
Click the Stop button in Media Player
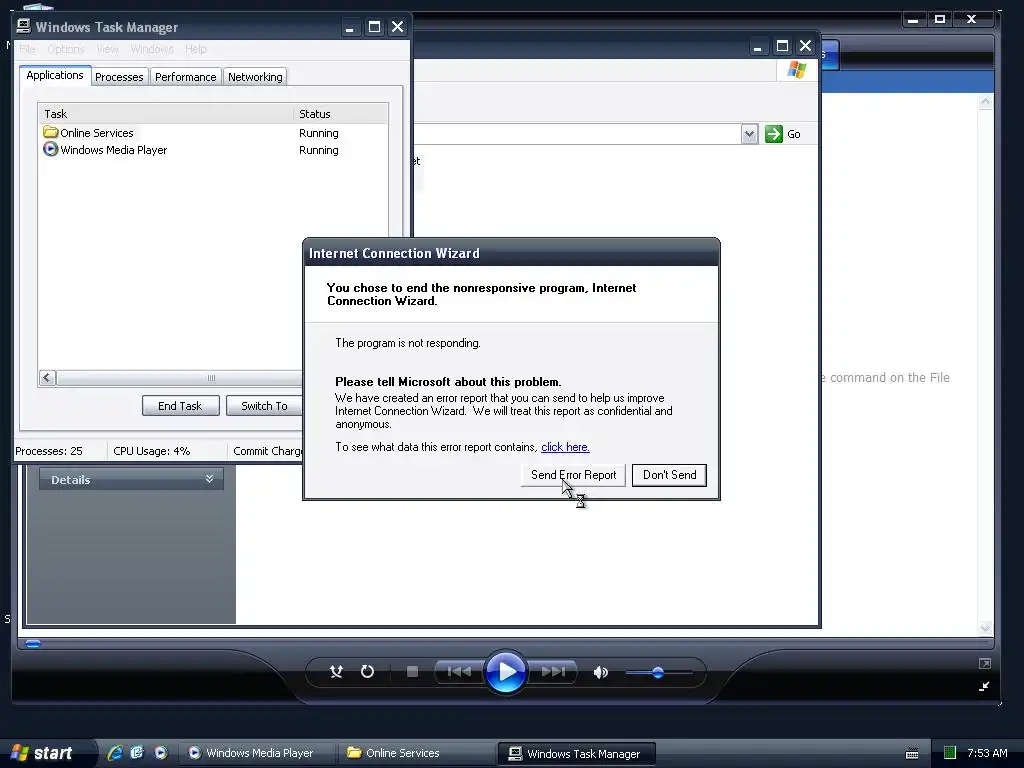tap(412, 671)
